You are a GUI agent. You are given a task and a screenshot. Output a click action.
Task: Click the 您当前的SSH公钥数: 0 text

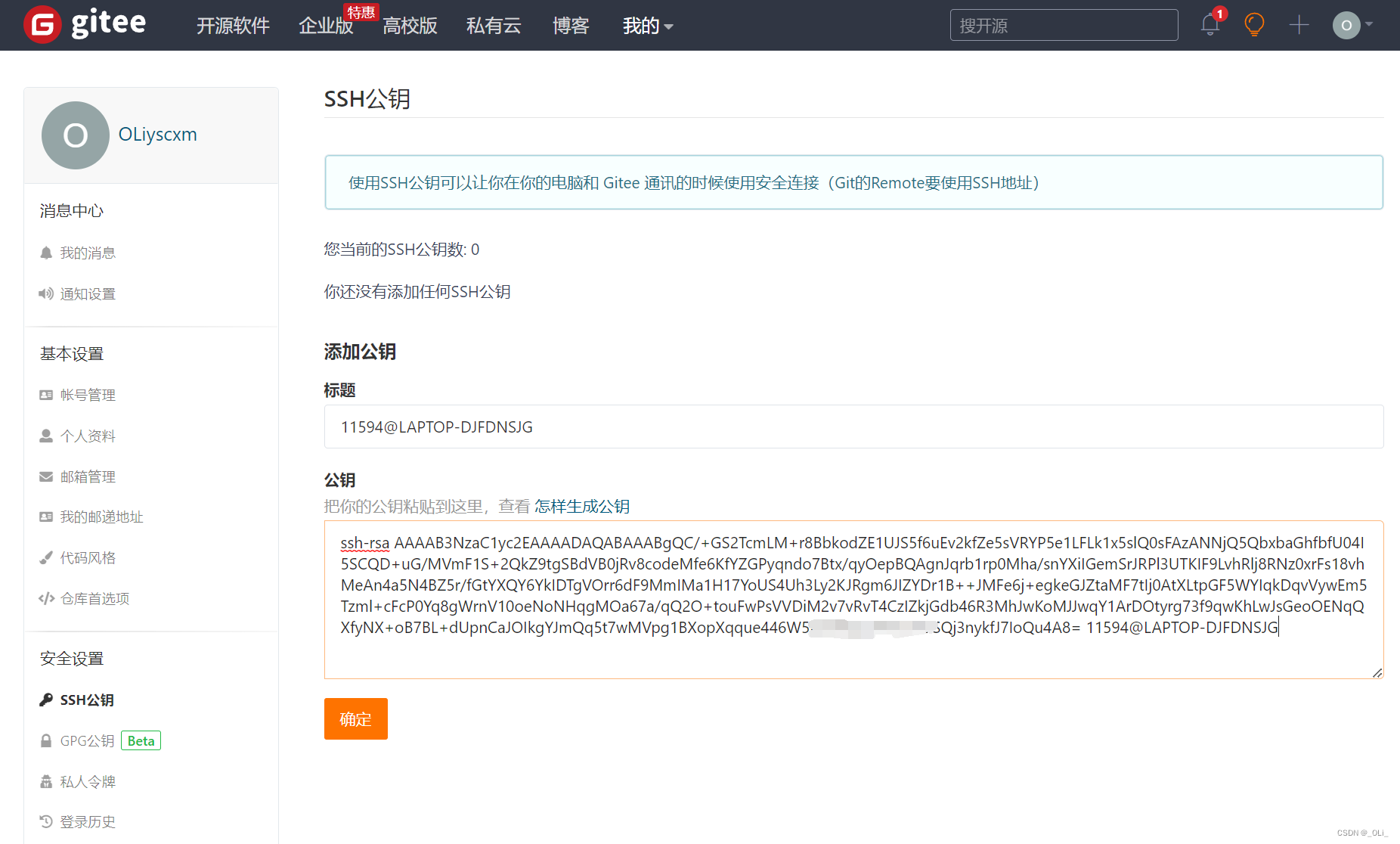pyautogui.click(x=401, y=249)
